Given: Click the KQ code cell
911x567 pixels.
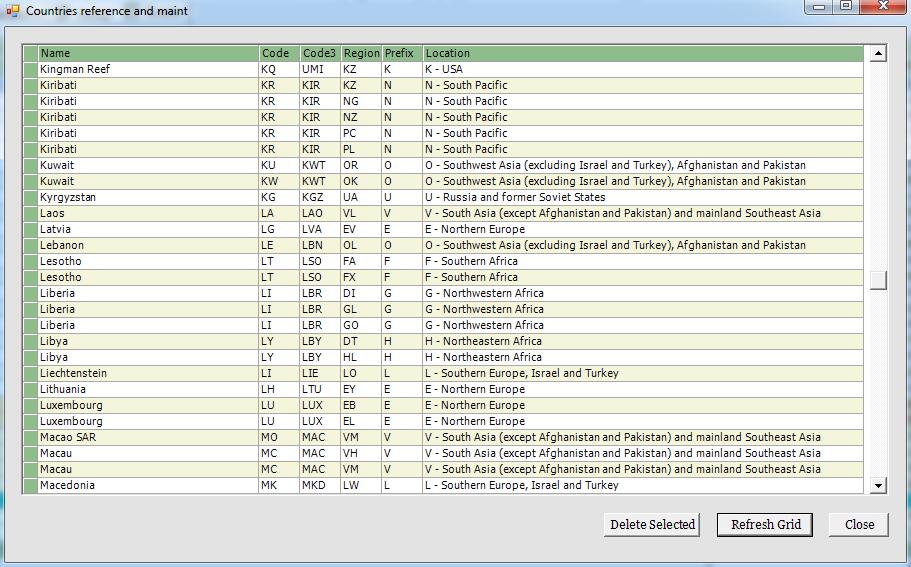Looking at the screenshot, I should (279, 69).
